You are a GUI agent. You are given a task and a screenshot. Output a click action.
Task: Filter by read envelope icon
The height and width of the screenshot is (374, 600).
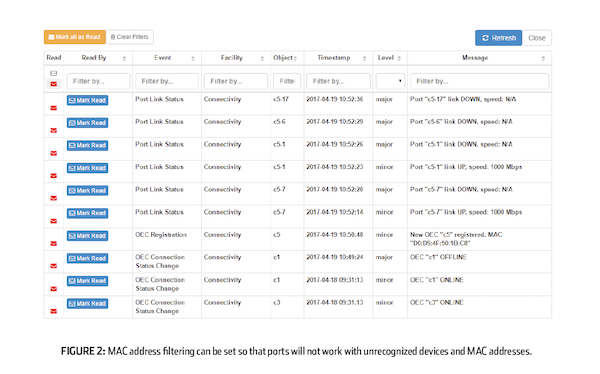[x=54, y=73]
